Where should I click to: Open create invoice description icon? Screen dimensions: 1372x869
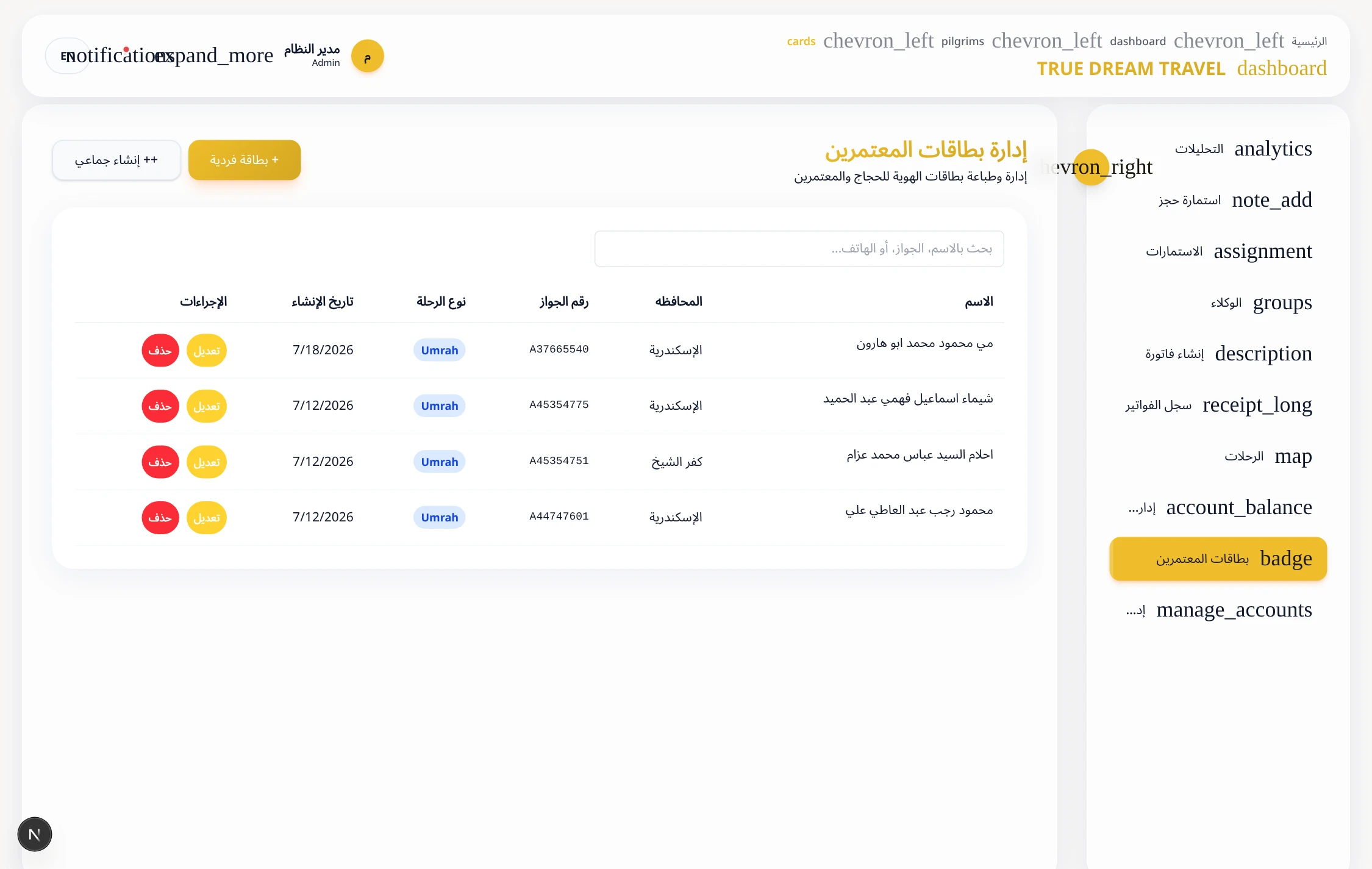point(1263,354)
